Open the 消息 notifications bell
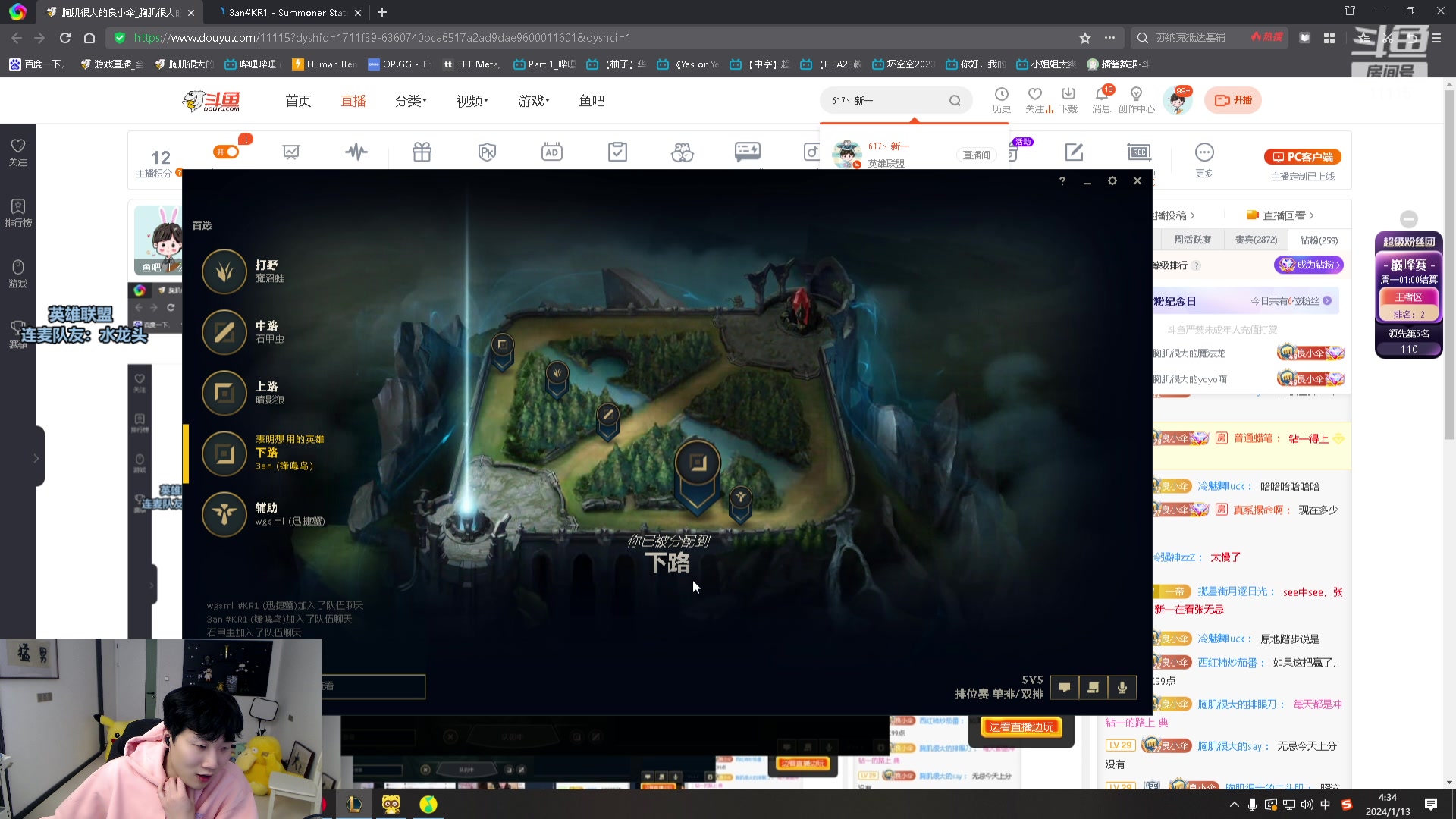 pyautogui.click(x=1101, y=100)
